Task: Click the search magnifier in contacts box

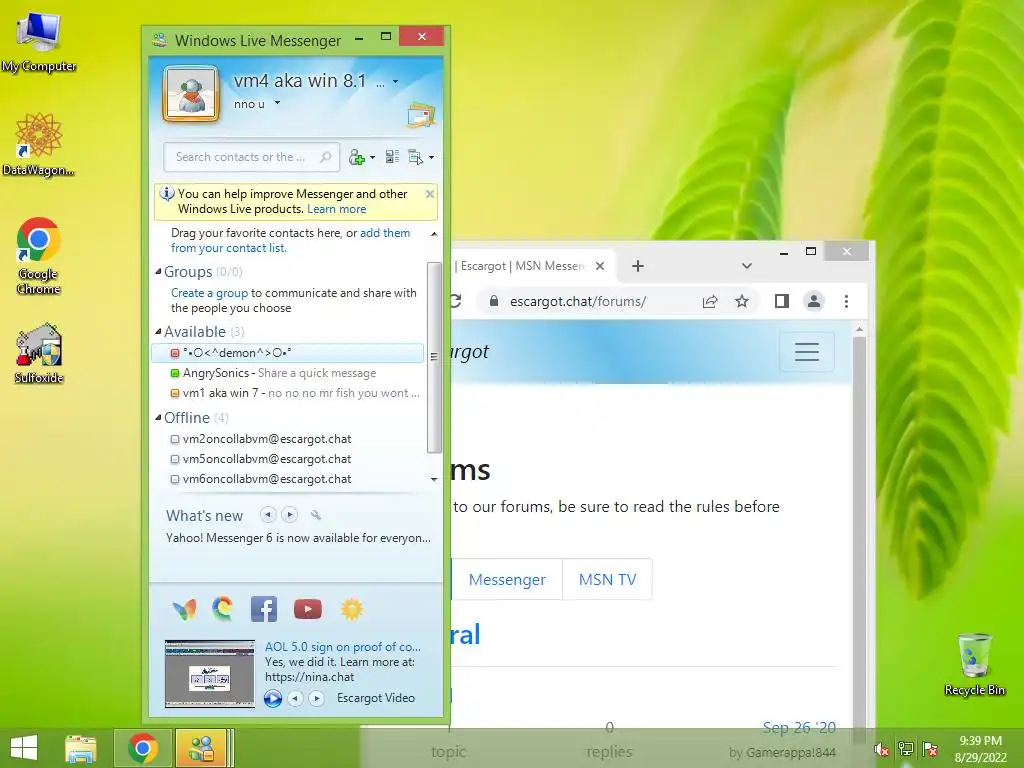Action: pos(325,157)
